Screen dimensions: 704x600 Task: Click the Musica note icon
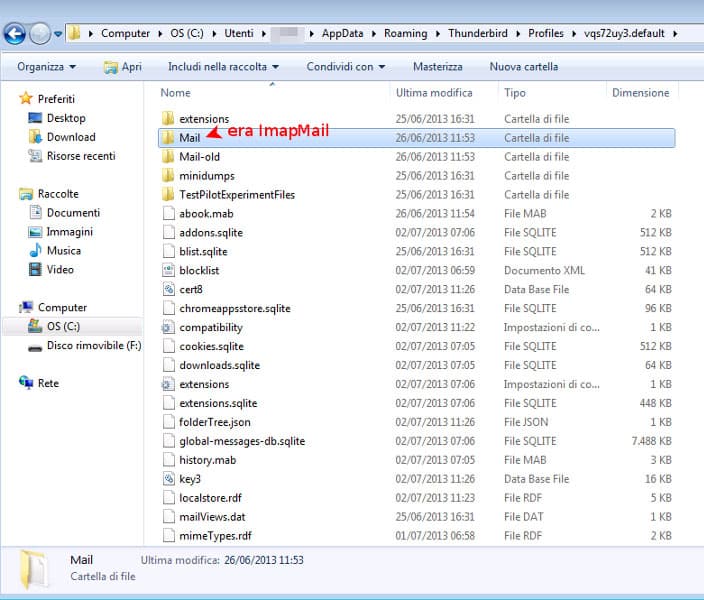(x=35, y=250)
